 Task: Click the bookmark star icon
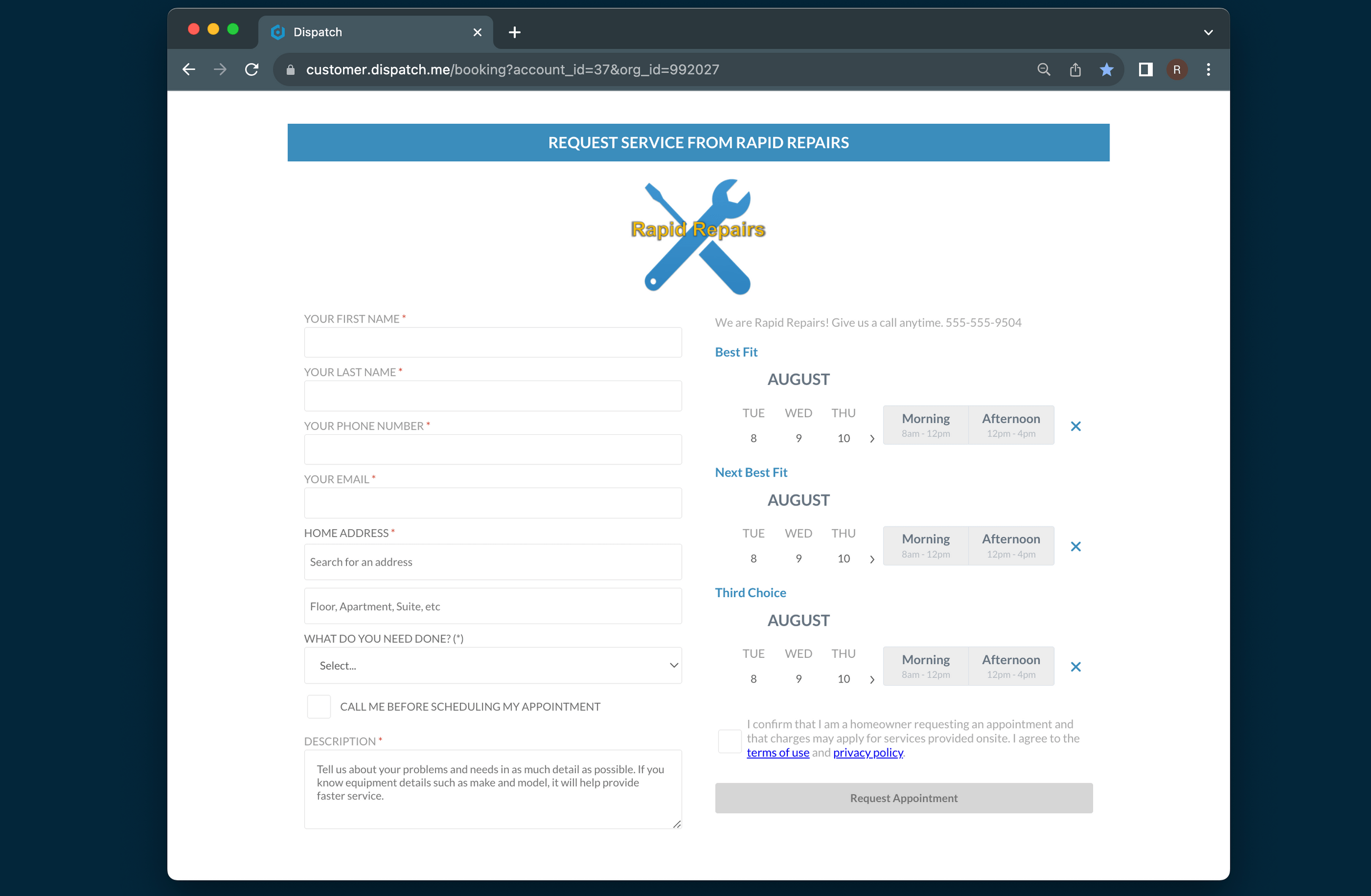click(x=1106, y=70)
